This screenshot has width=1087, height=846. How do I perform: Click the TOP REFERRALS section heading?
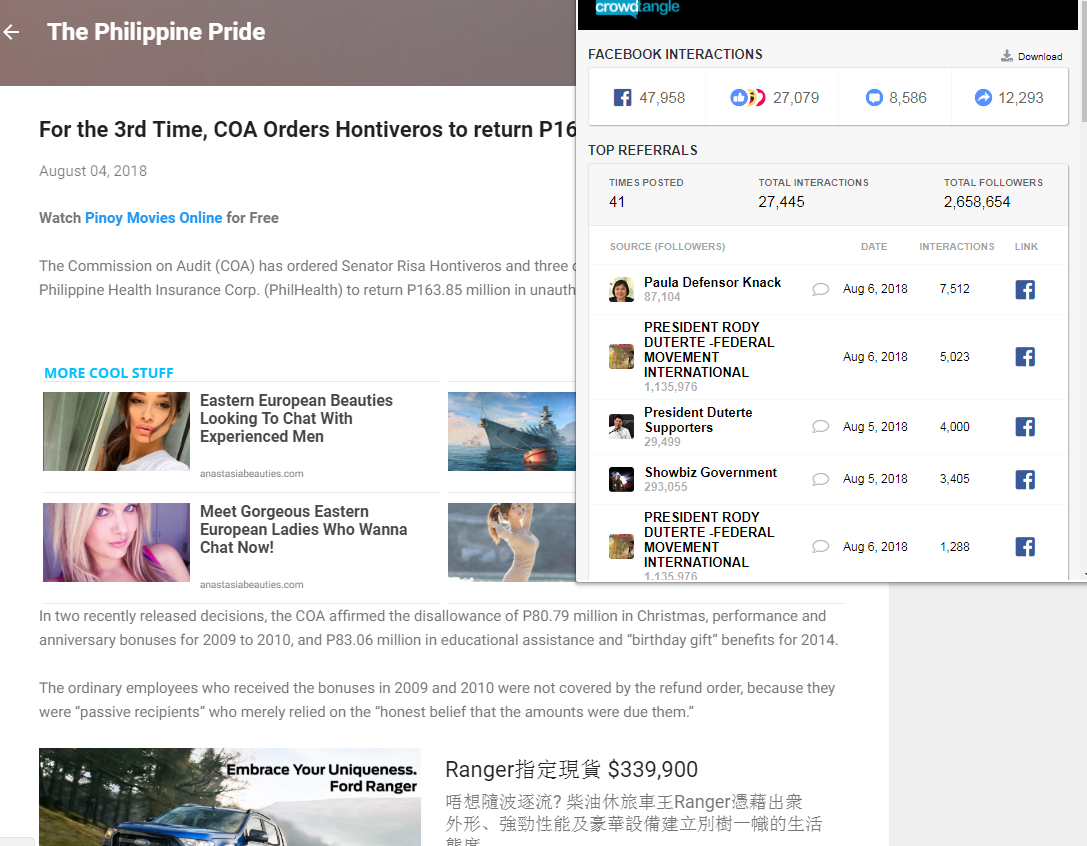click(643, 150)
